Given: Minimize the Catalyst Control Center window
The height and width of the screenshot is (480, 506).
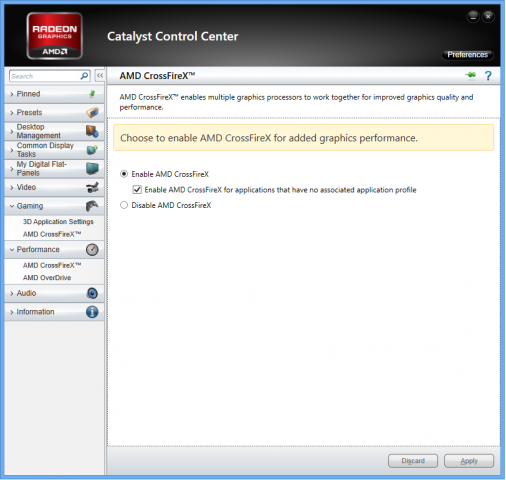Looking at the screenshot, I should pos(473,16).
